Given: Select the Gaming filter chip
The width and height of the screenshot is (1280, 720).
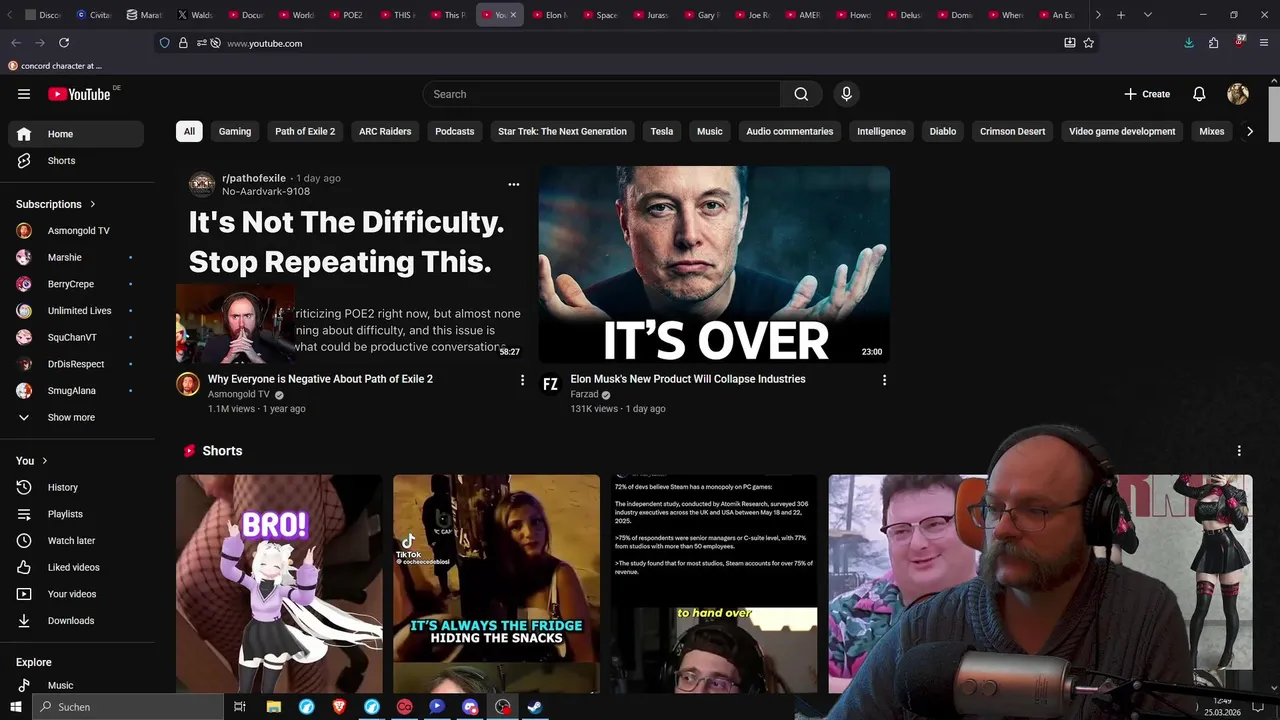Looking at the screenshot, I should (x=235, y=131).
